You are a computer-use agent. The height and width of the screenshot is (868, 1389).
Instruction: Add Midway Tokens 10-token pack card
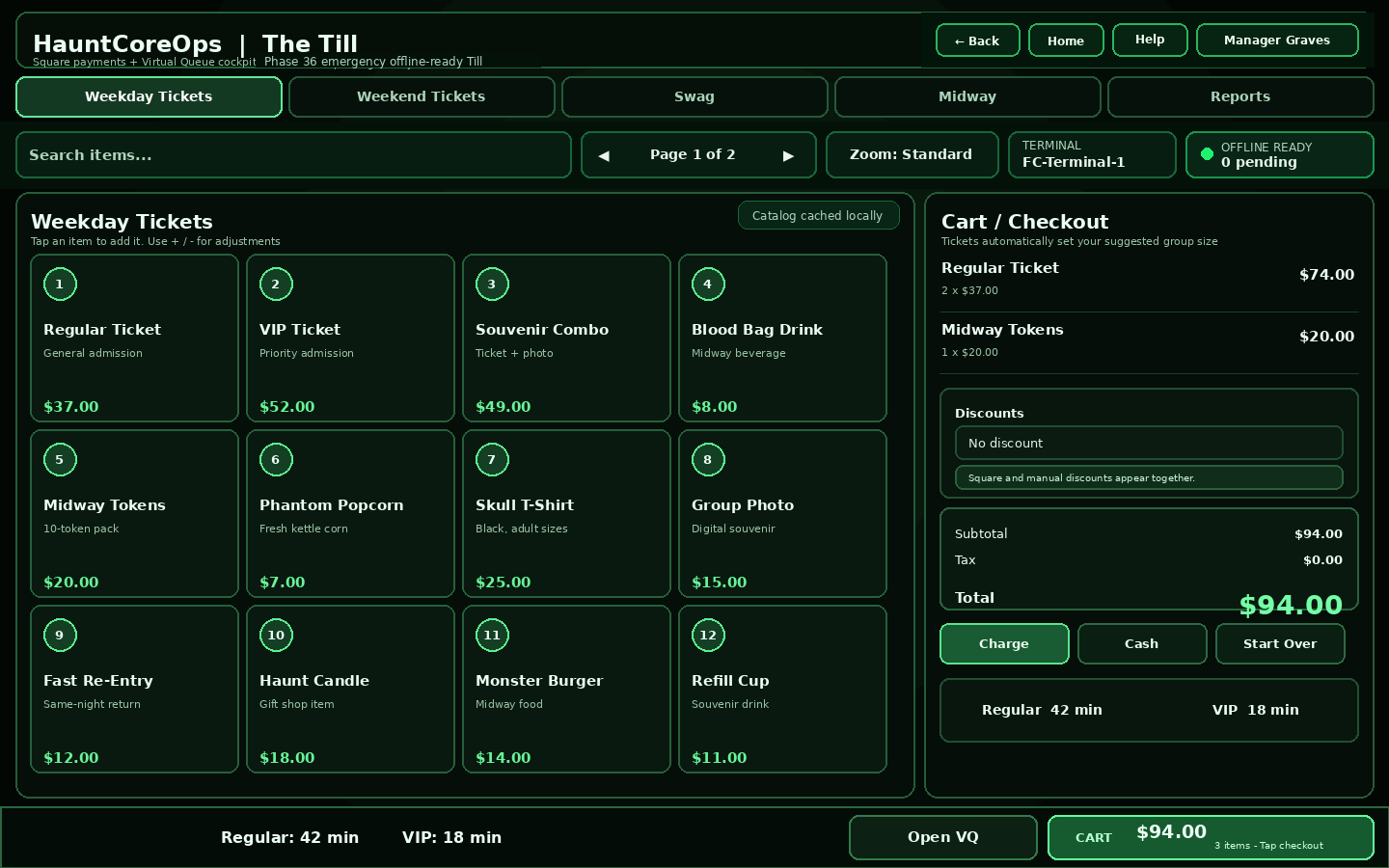pos(135,513)
